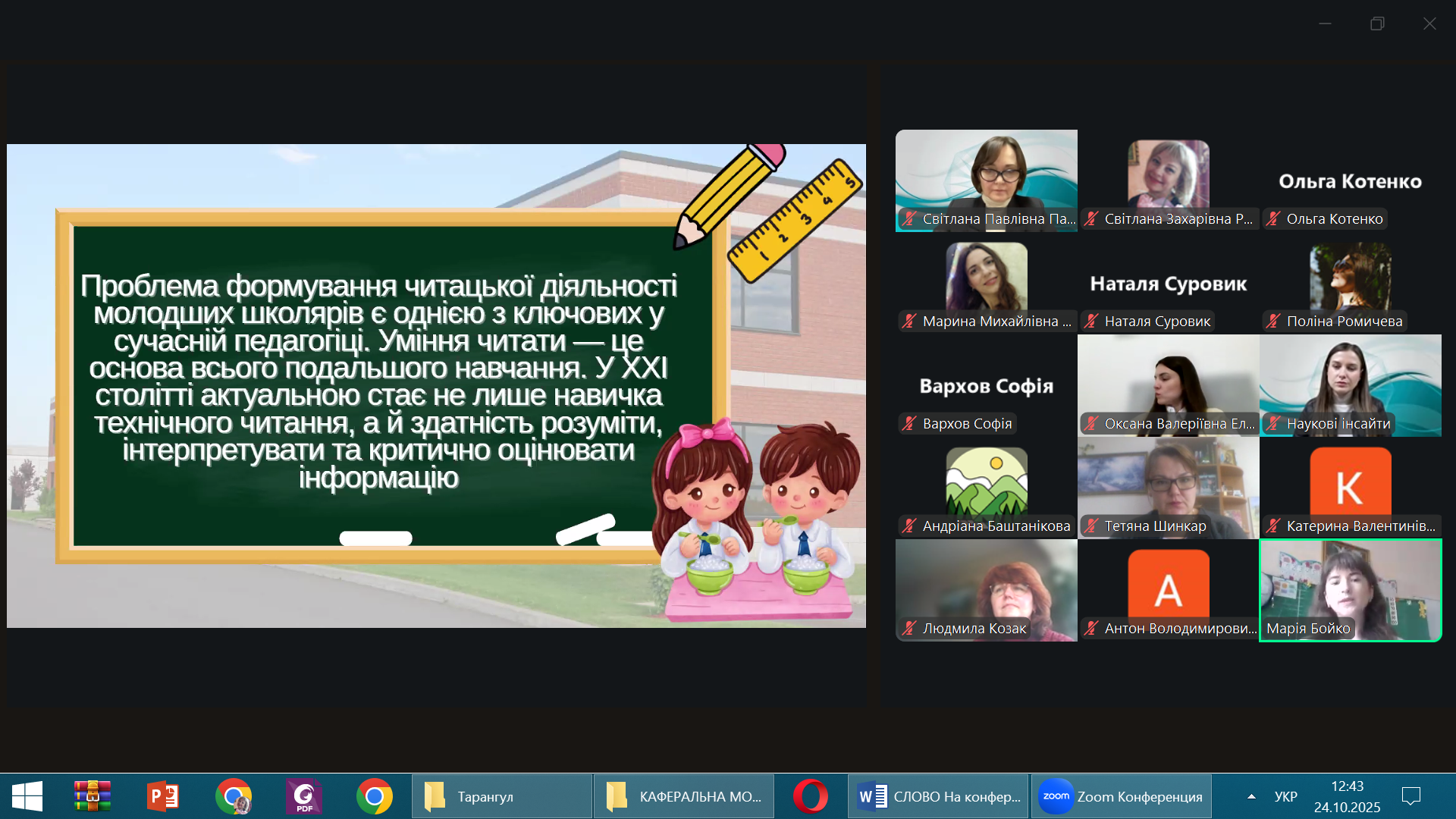Select Антон Володимирович's participant tile
The height and width of the screenshot is (819, 1456).
coord(1169,590)
